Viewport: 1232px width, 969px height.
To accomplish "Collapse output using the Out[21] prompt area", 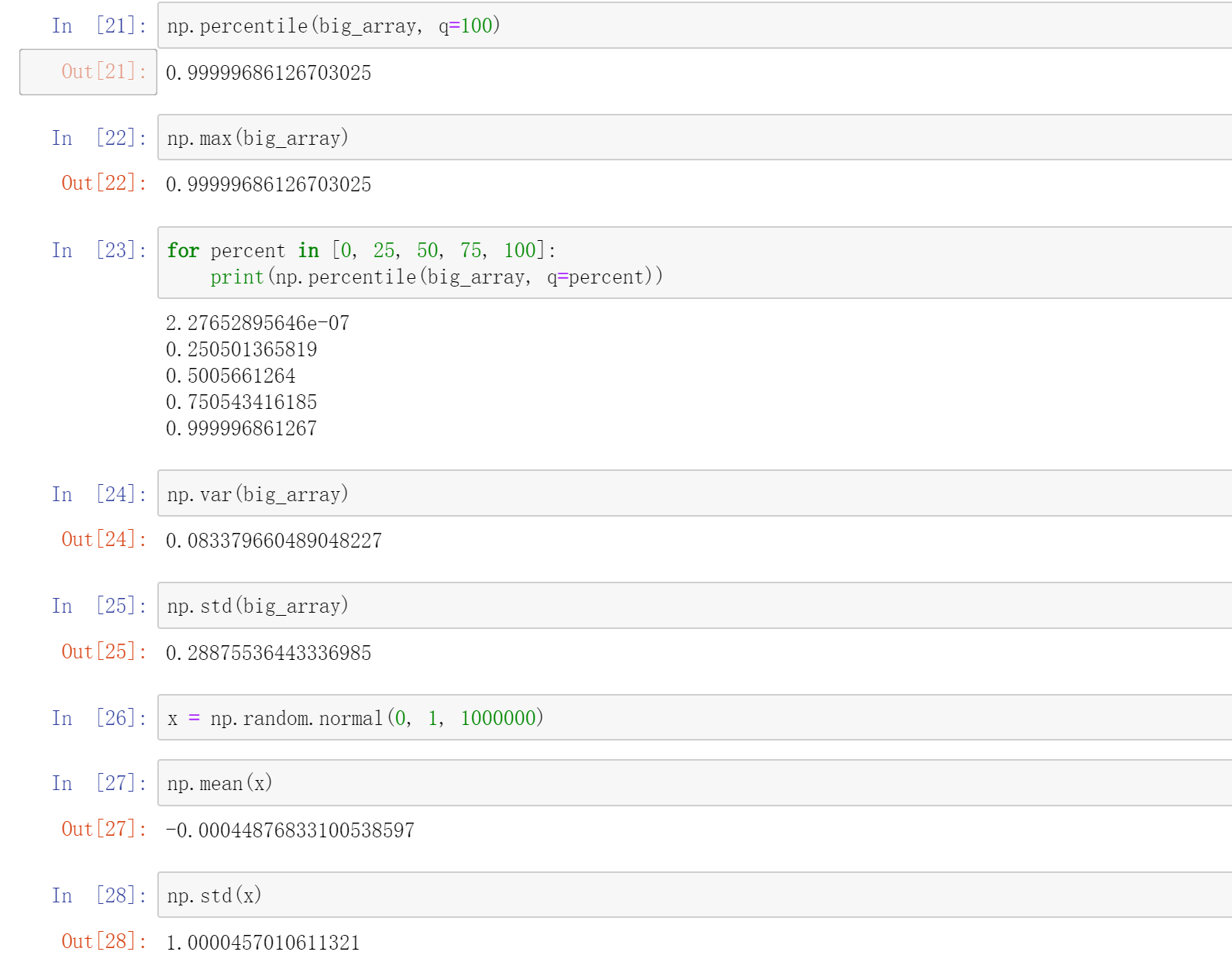I will coord(88,72).
